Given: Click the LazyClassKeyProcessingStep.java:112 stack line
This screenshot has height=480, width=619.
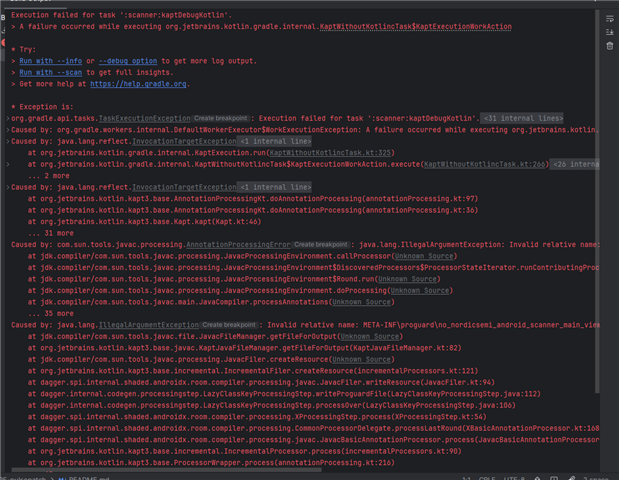Looking at the screenshot, I should [284, 394].
